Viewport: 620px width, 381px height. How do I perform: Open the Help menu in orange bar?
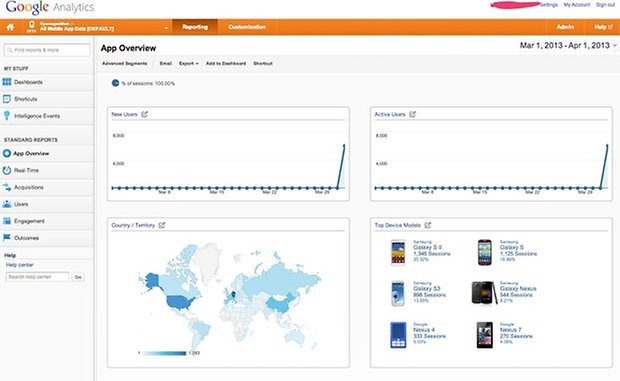point(603,27)
